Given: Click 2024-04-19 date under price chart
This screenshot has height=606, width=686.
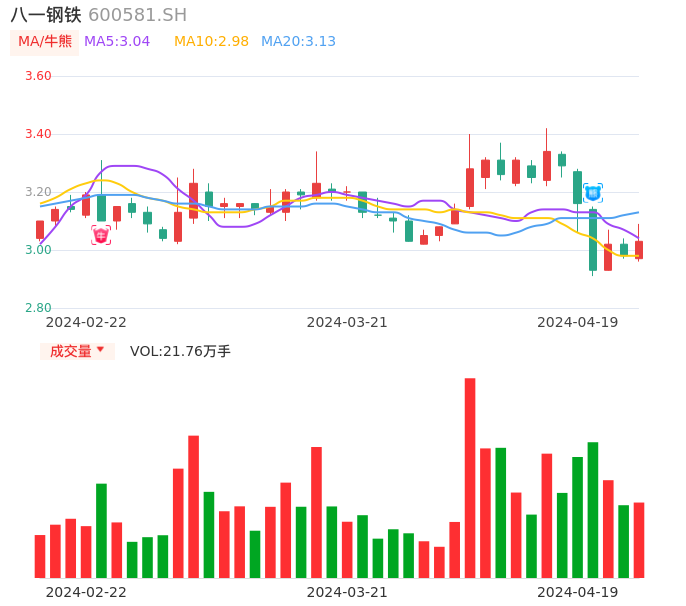Looking at the screenshot, I should click(578, 322).
